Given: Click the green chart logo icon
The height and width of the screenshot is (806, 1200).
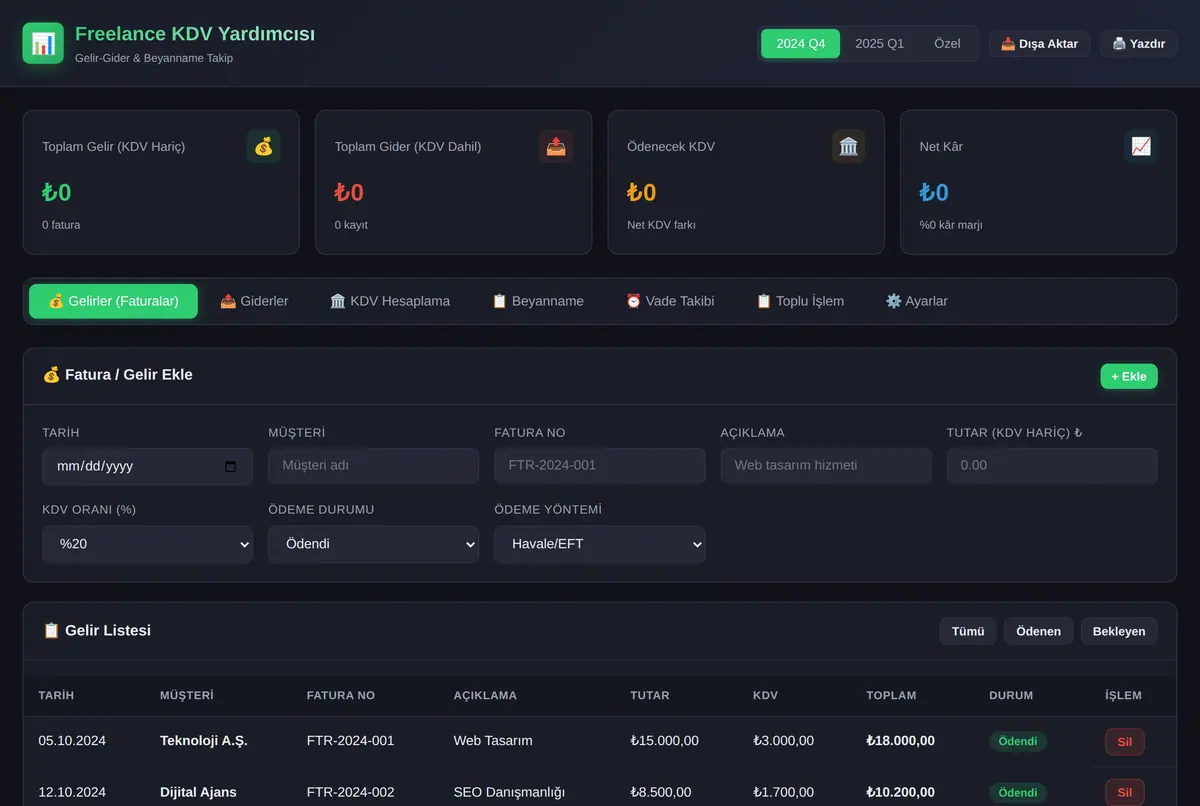Looking at the screenshot, I should tap(43, 43).
